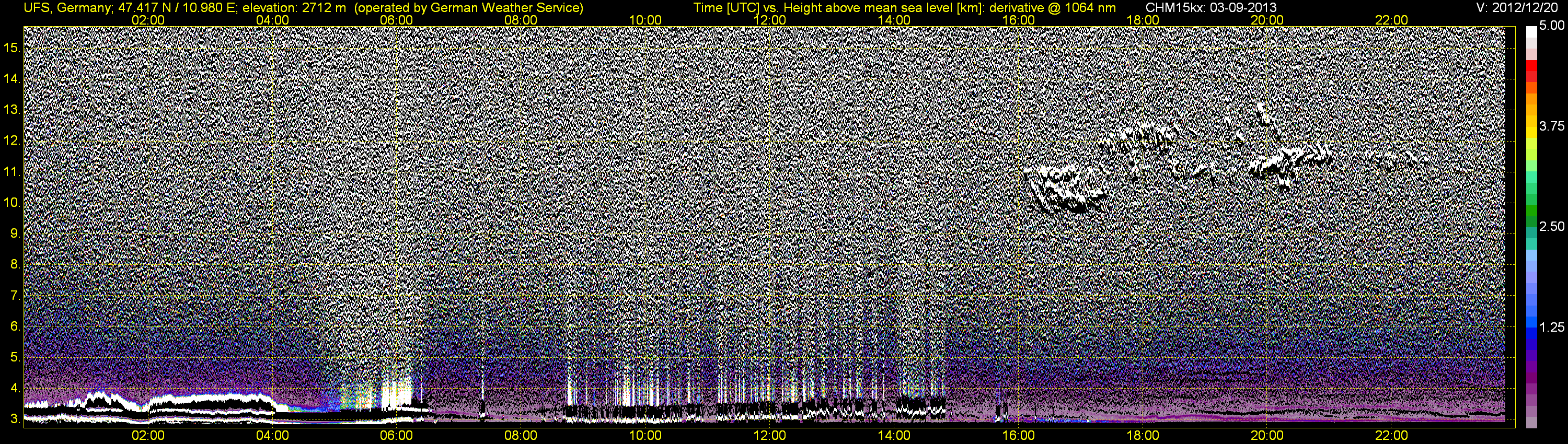
Task: Click the version text "V: 2012/12/20"
Action: point(1517,7)
